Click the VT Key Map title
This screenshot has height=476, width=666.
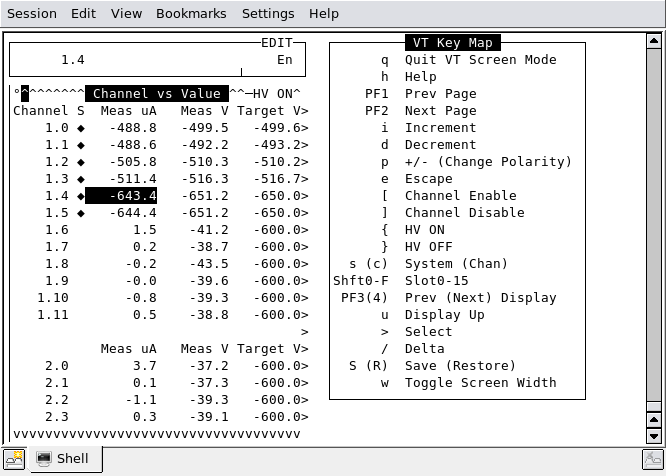453,42
